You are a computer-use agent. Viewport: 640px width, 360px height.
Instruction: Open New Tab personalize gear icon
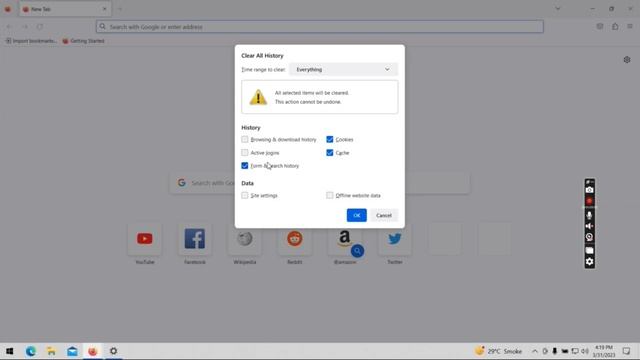pos(627,60)
